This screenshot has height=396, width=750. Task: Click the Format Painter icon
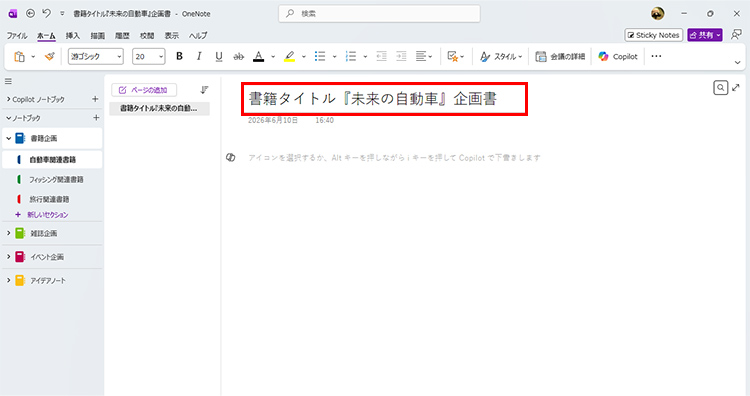point(49,56)
